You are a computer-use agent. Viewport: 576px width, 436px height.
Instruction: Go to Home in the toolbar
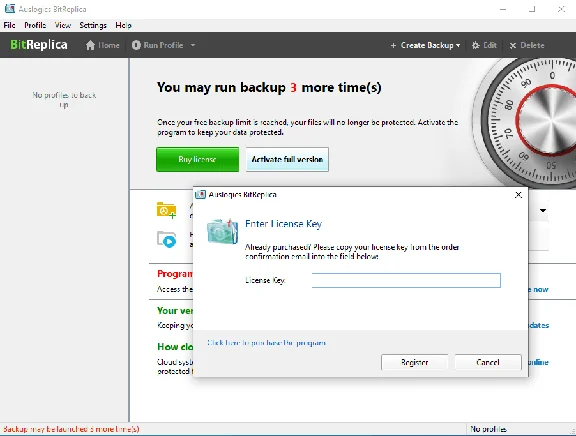click(102, 45)
